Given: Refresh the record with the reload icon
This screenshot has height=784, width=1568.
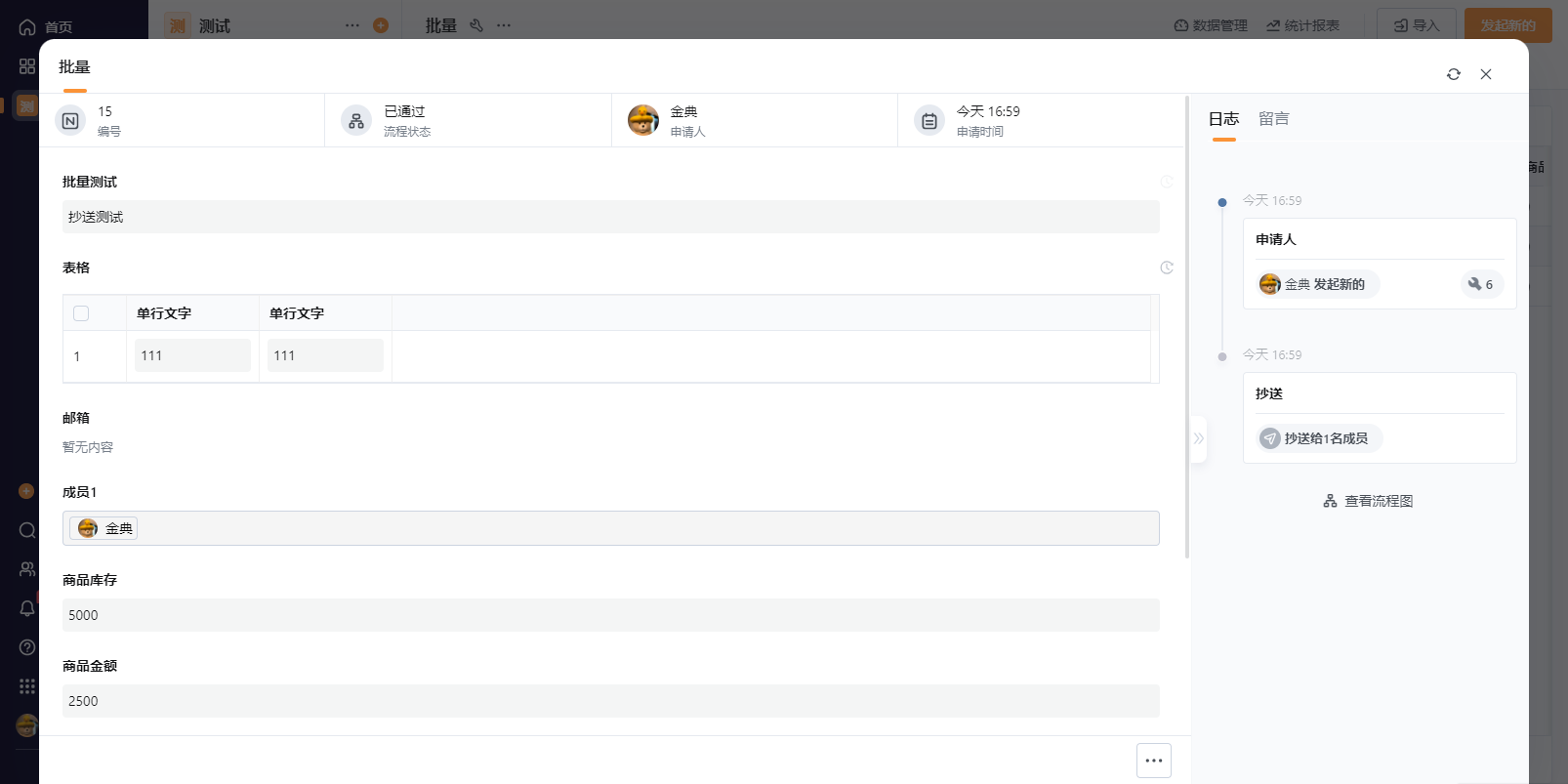Looking at the screenshot, I should pyautogui.click(x=1454, y=74).
